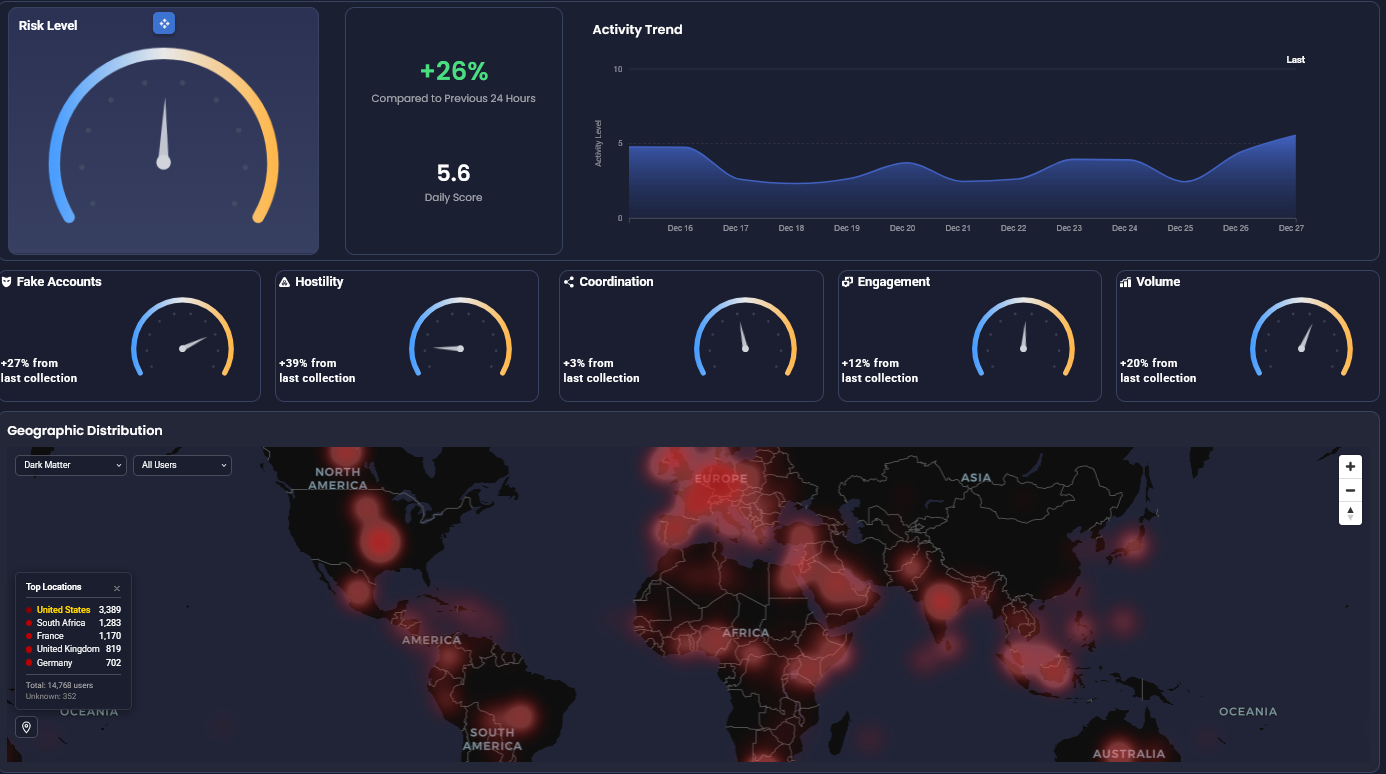This screenshot has height=774, width=1386.
Task: Click the +27% from last collection text
Action: click(39, 371)
